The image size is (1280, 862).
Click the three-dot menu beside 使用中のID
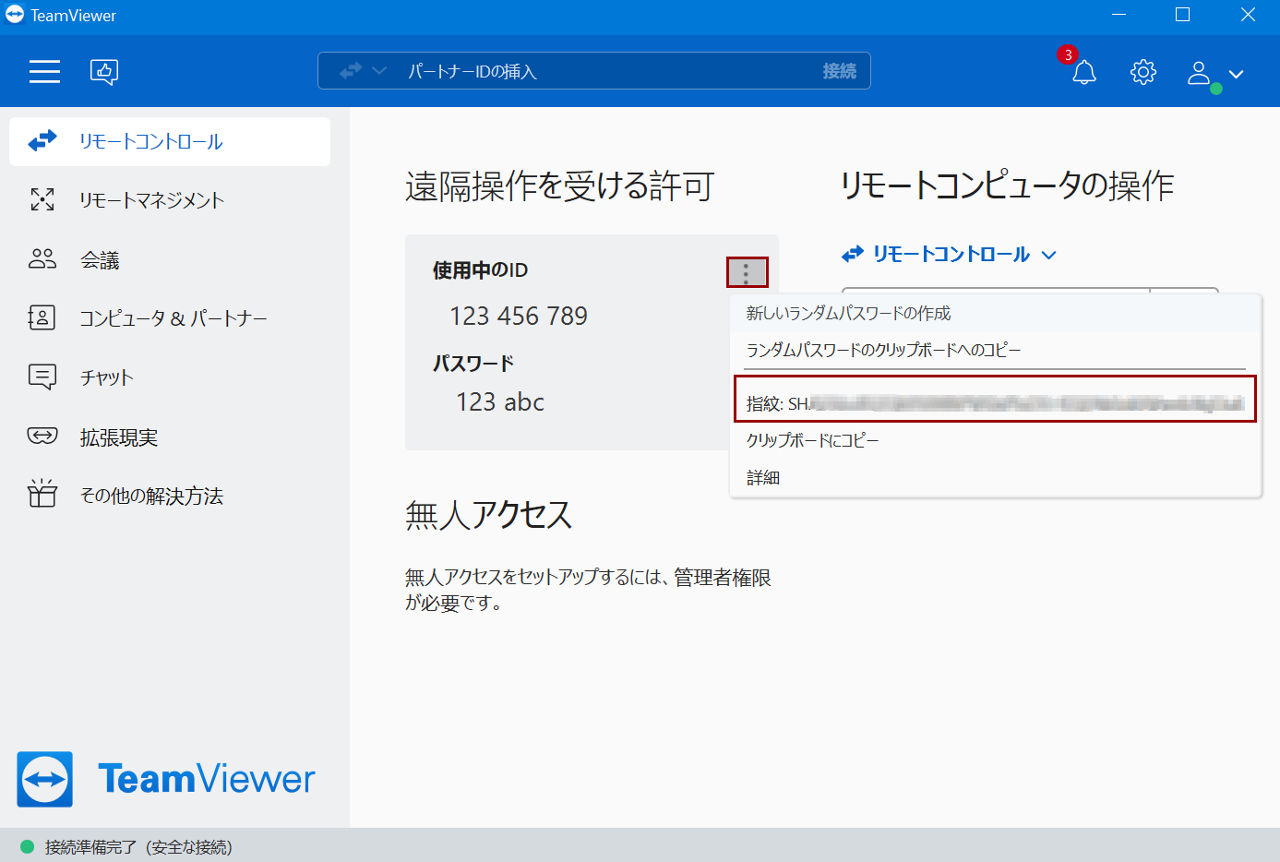pos(747,272)
